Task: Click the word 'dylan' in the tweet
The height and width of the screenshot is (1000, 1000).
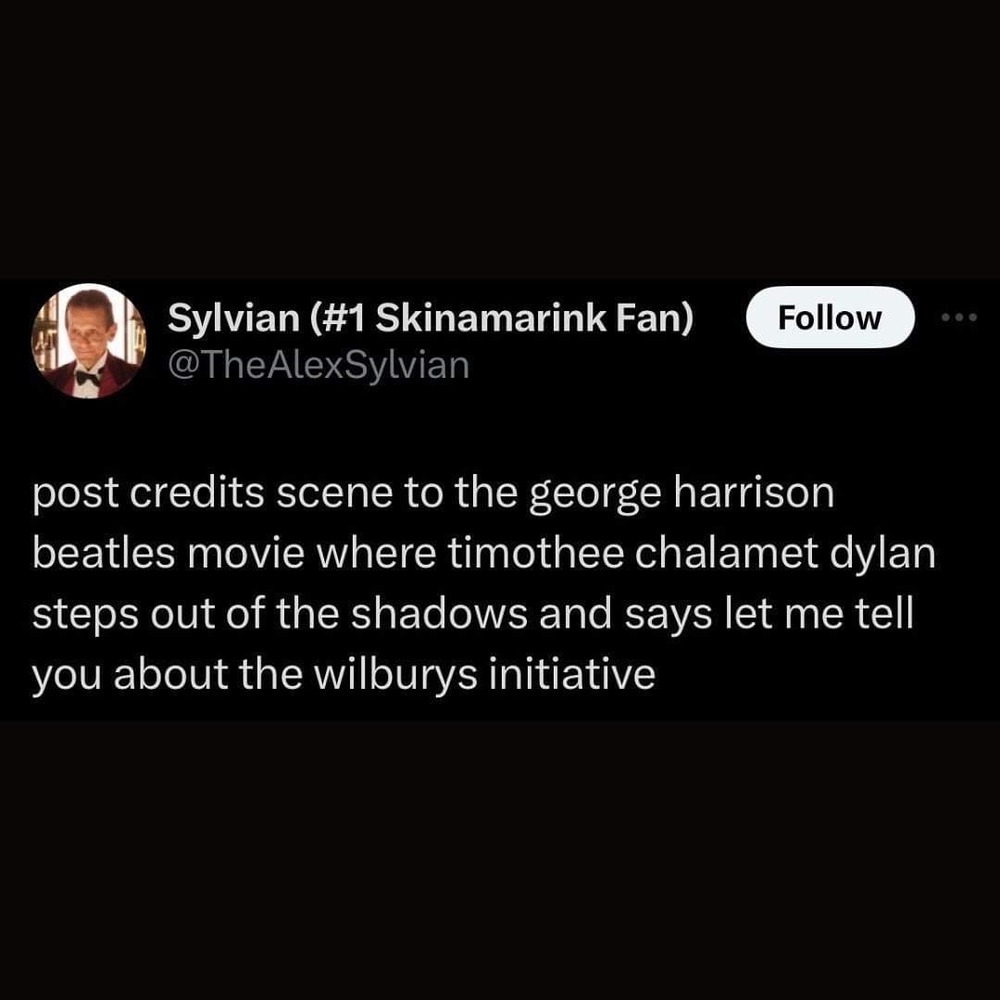Action: click(883, 554)
